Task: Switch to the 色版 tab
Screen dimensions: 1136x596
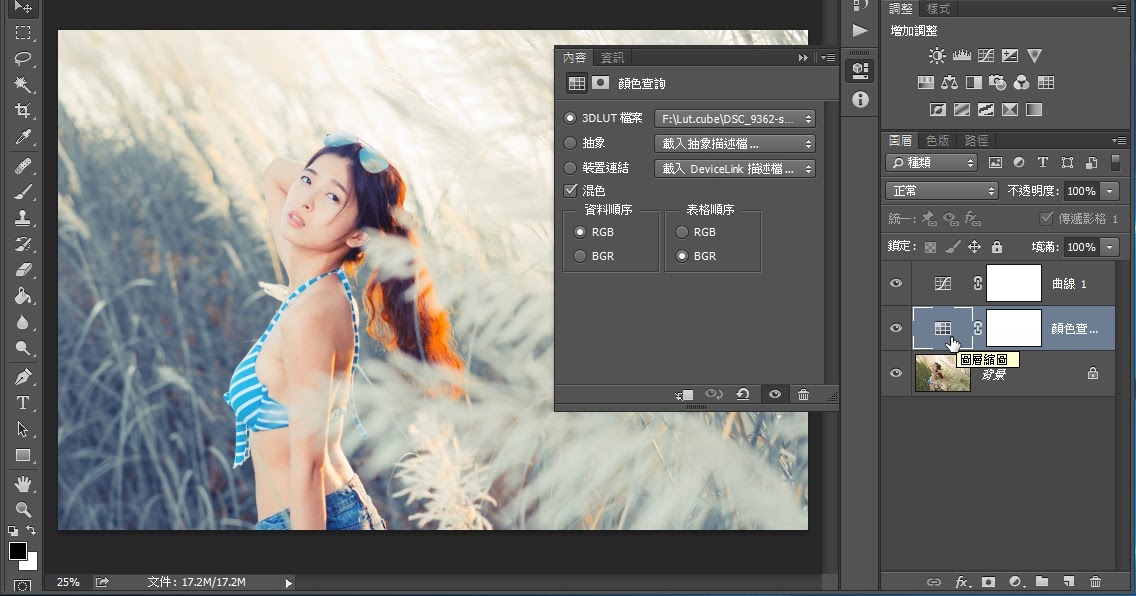Action: click(x=937, y=140)
